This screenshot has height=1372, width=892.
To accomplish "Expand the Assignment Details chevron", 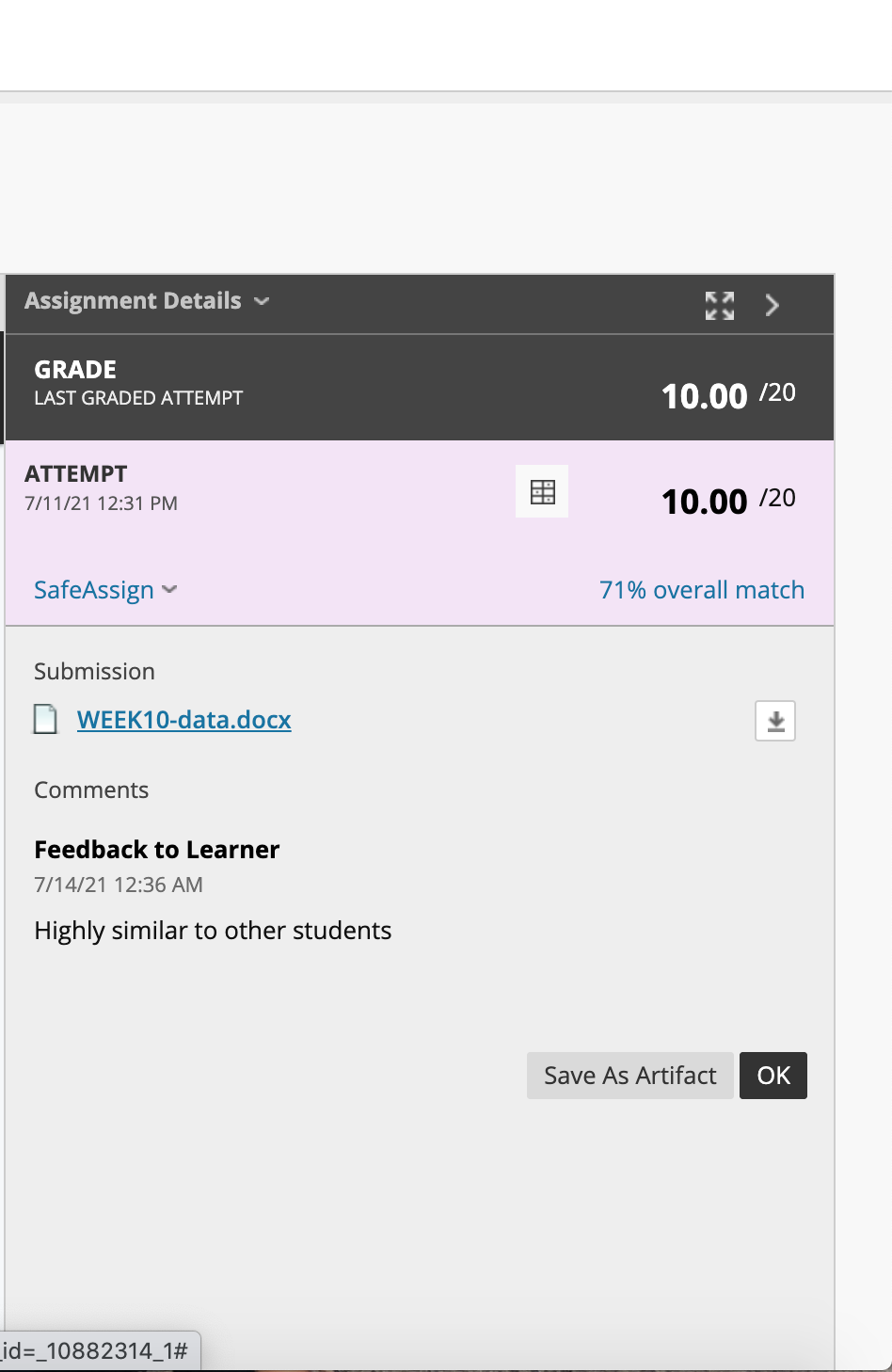I will [262, 301].
